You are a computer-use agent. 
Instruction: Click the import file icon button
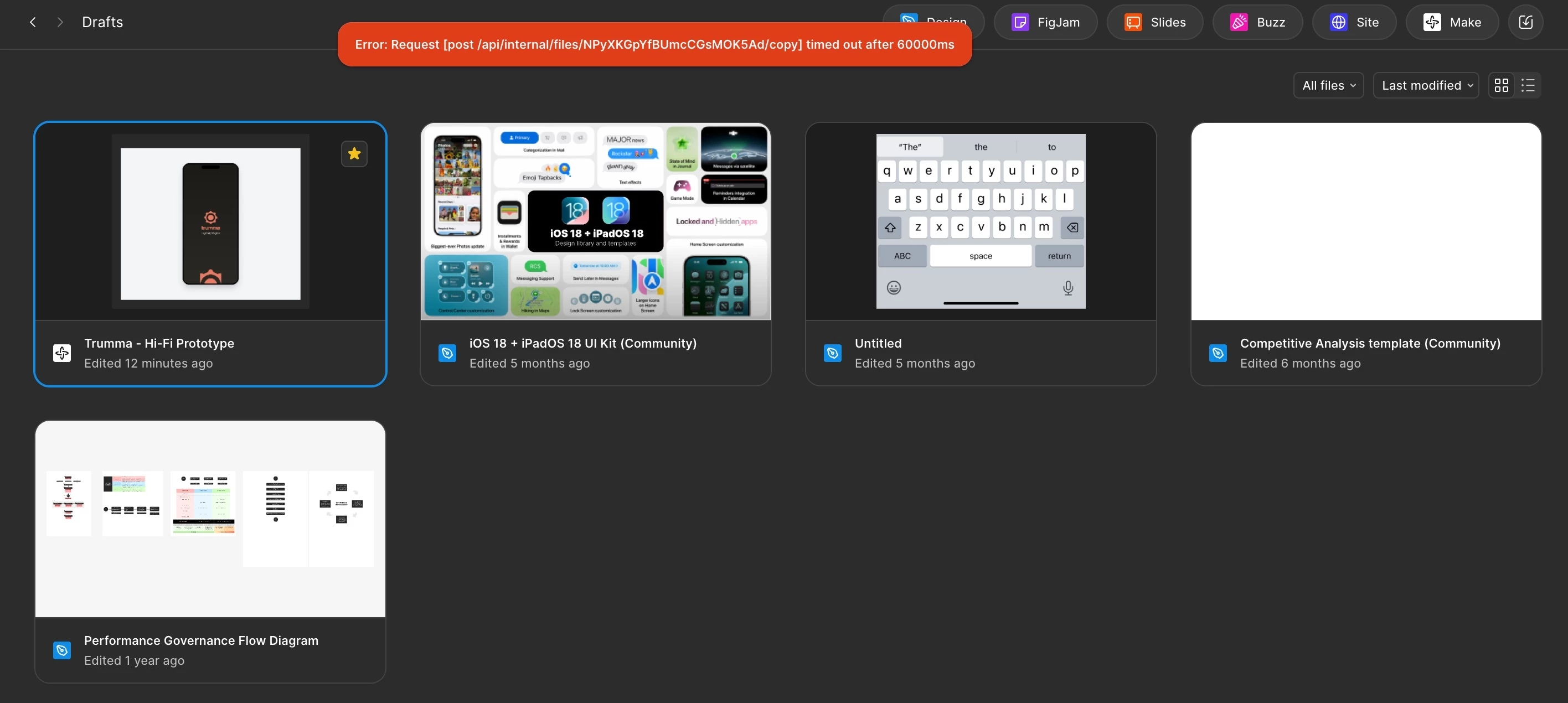[1525, 23]
